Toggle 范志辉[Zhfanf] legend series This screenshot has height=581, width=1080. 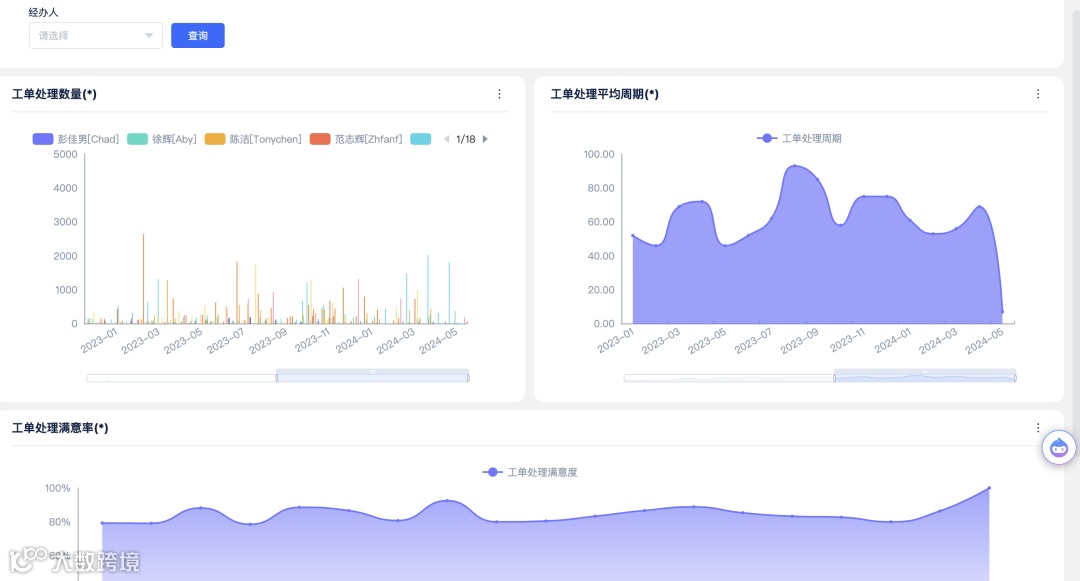click(356, 139)
